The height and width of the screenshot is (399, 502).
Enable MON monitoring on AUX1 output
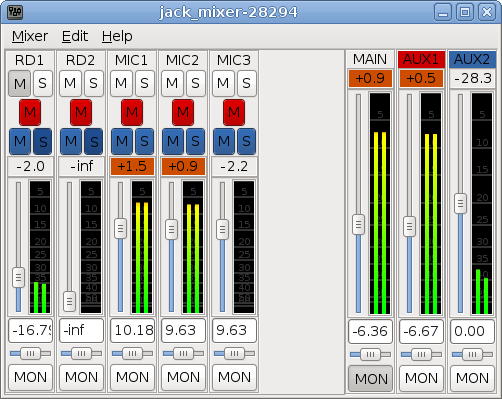pyautogui.click(x=421, y=378)
